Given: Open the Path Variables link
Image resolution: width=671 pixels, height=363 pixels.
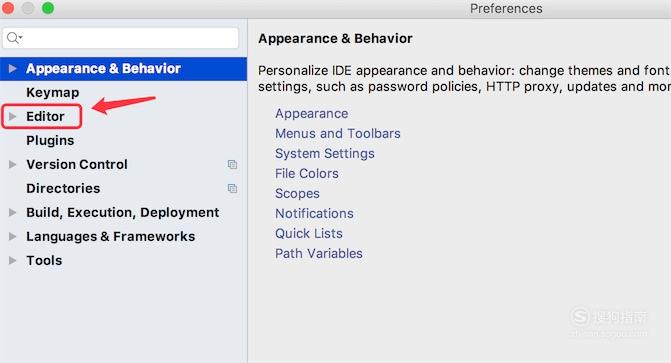Looking at the screenshot, I should (x=319, y=253).
